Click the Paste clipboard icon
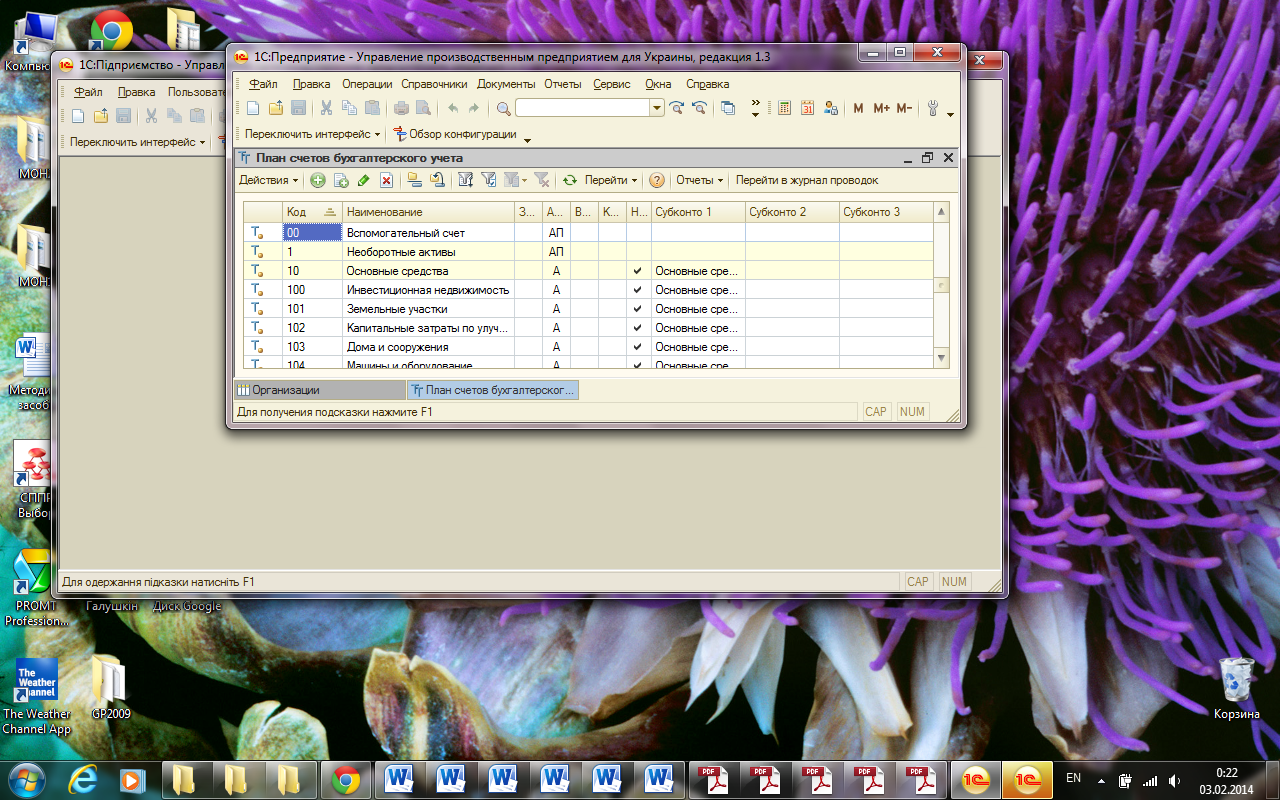1280x800 pixels. pyautogui.click(x=372, y=108)
